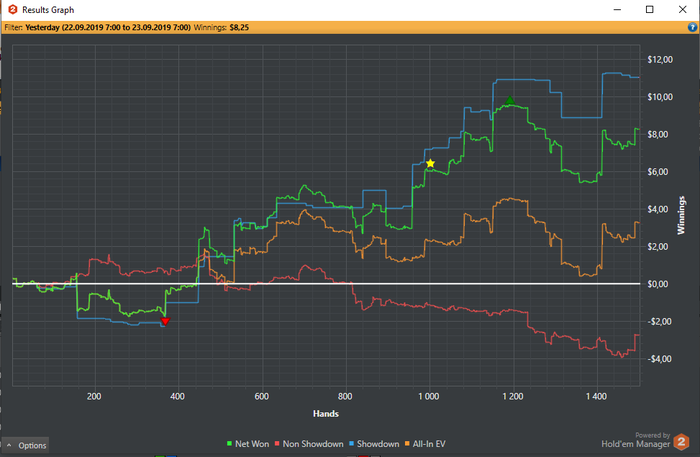Toggle the Net Won legend entry

coord(248,444)
